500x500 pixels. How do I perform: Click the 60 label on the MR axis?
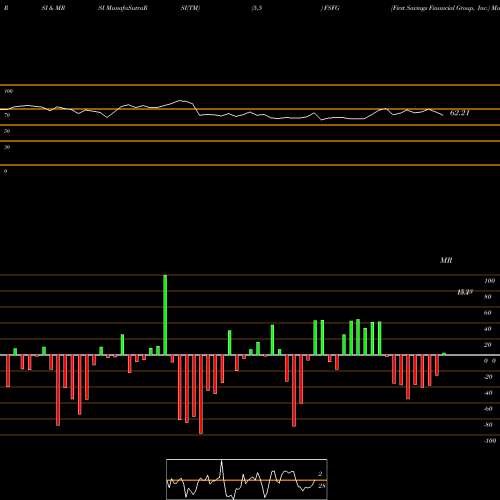[x=488, y=313]
